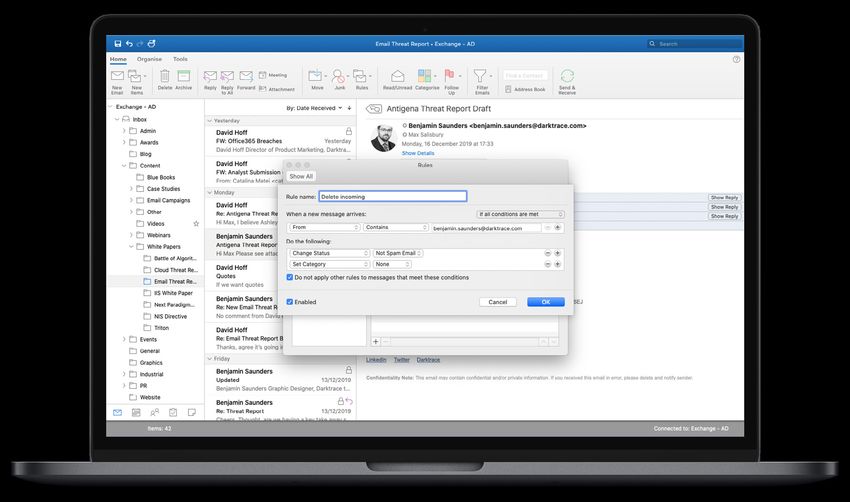Collapse the Yesterday message group

pyautogui.click(x=210, y=120)
